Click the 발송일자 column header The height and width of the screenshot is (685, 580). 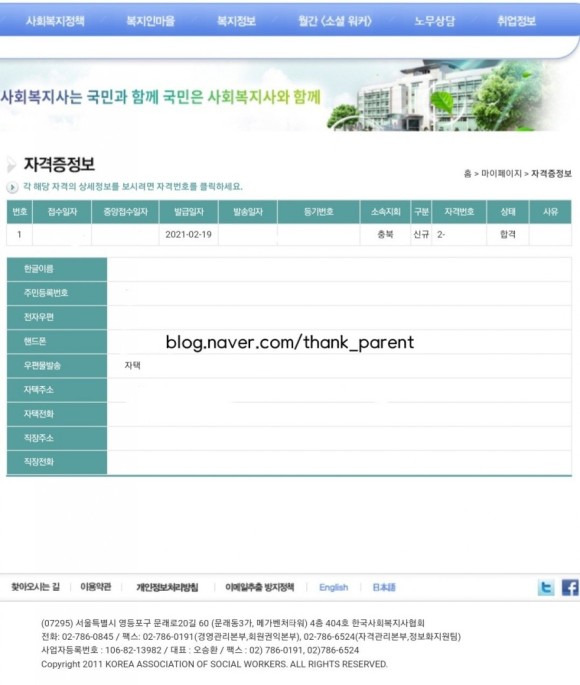[248, 212]
